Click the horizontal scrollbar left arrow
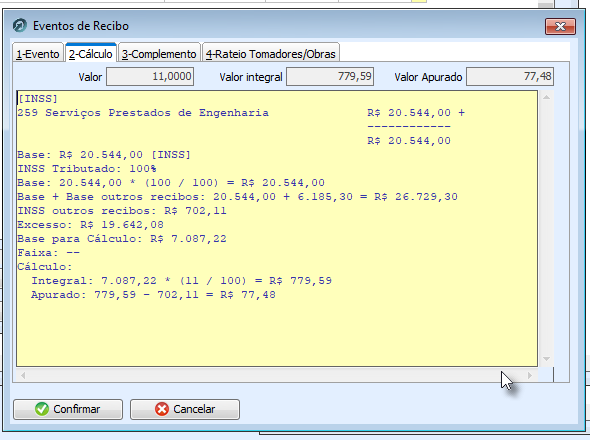Screen dimensions: 590x440 [x=23, y=375]
